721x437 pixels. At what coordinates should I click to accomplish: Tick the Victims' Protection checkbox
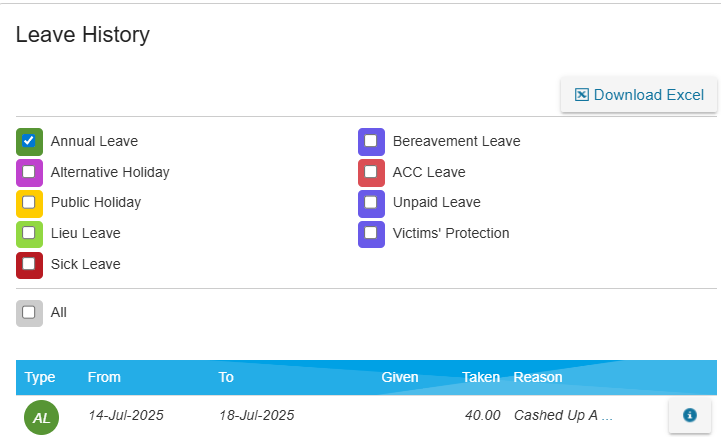click(371, 233)
